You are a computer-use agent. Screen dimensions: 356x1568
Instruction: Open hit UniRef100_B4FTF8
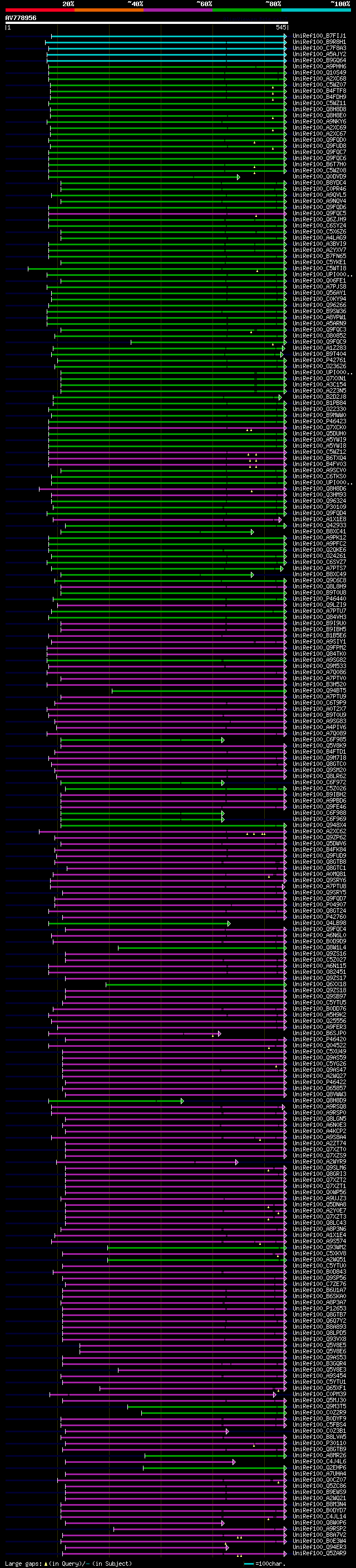tap(319, 91)
